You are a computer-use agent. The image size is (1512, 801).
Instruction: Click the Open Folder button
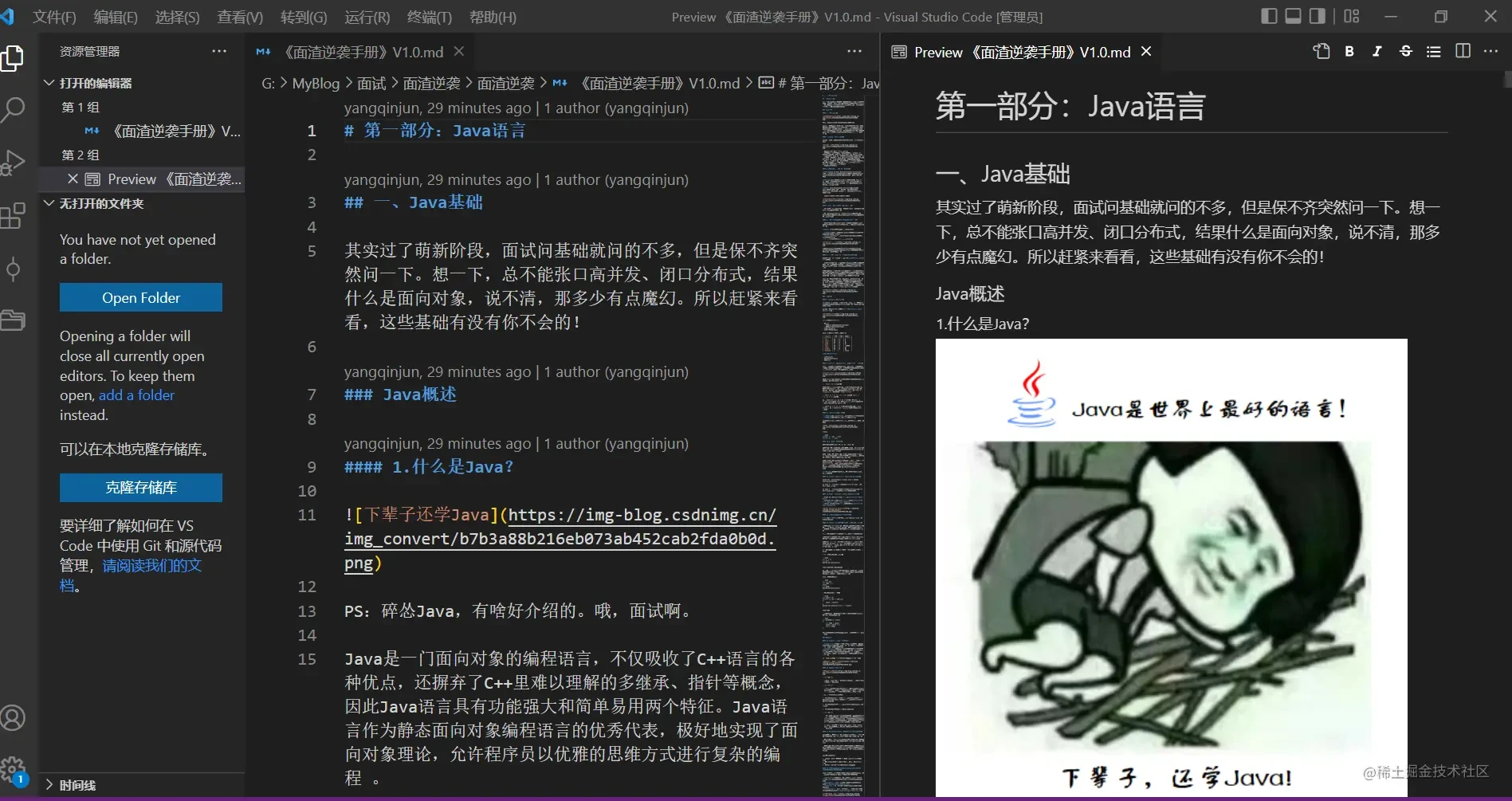point(141,297)
